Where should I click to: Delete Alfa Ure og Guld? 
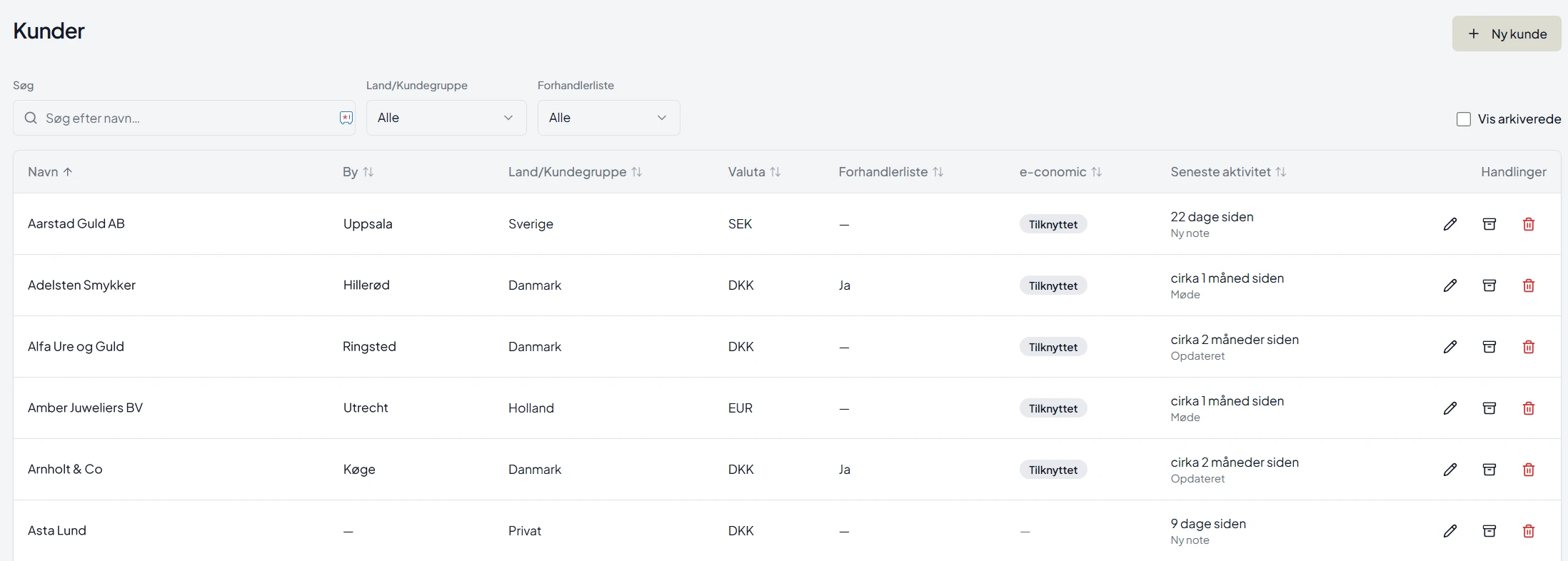1529,347
